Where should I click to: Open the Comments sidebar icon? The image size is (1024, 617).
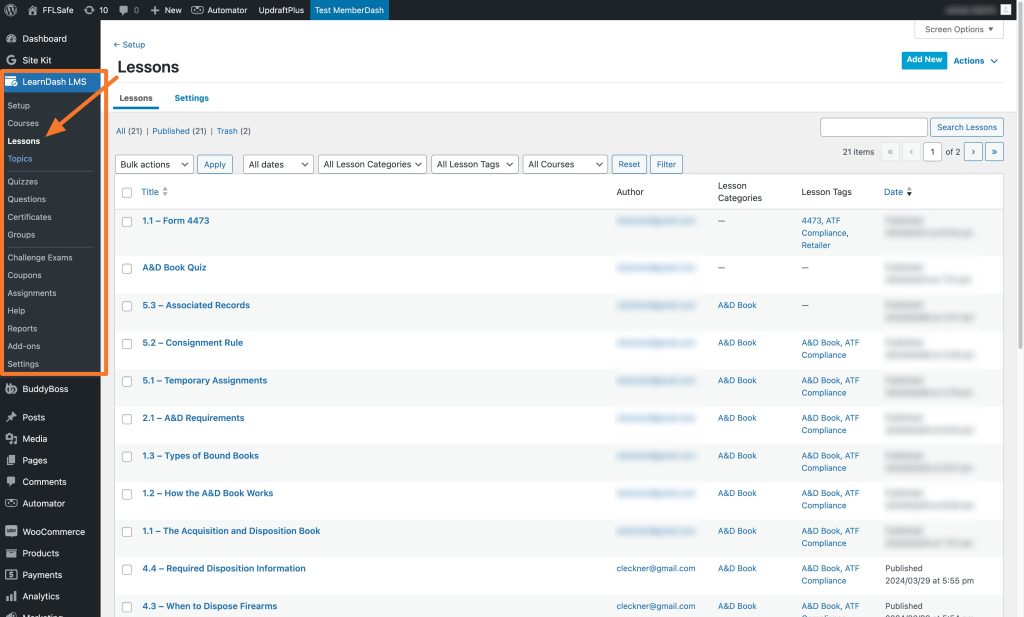click(x=11, y=482)
